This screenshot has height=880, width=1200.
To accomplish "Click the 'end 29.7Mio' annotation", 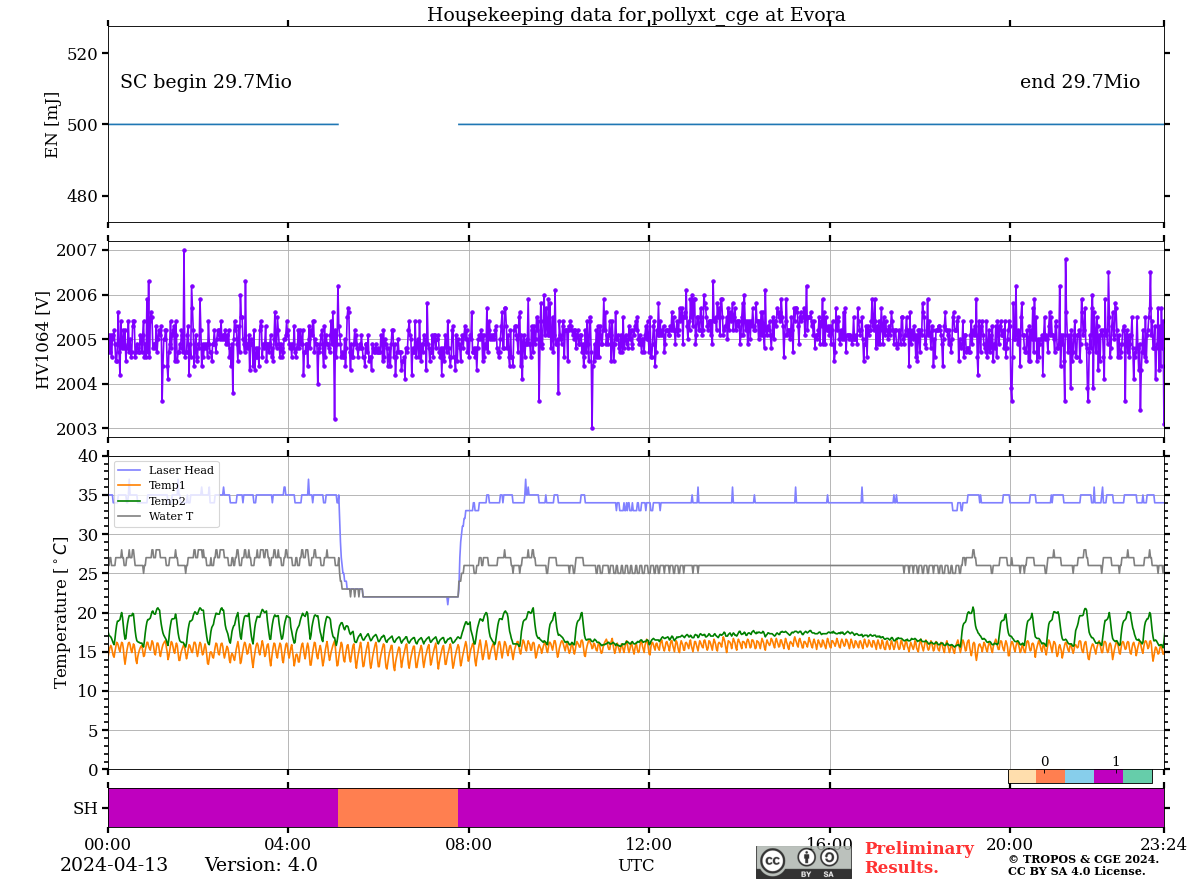I will tap(1080, 82).
